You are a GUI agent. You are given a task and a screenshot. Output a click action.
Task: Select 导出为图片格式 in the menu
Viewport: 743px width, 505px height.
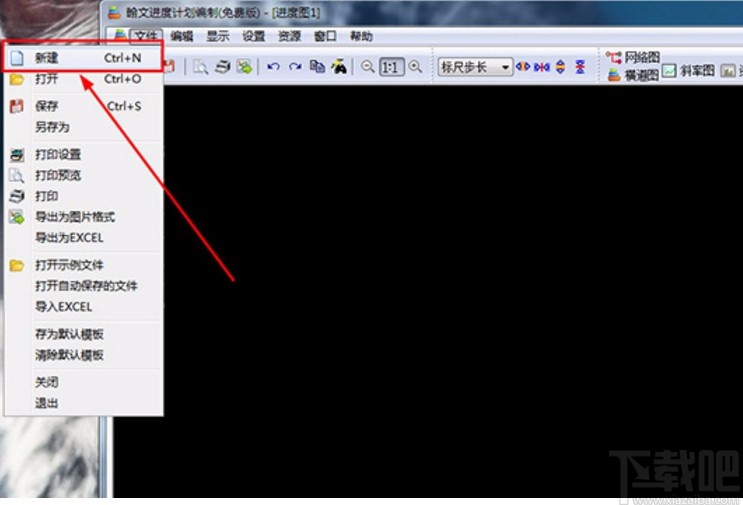coord(83,217)
